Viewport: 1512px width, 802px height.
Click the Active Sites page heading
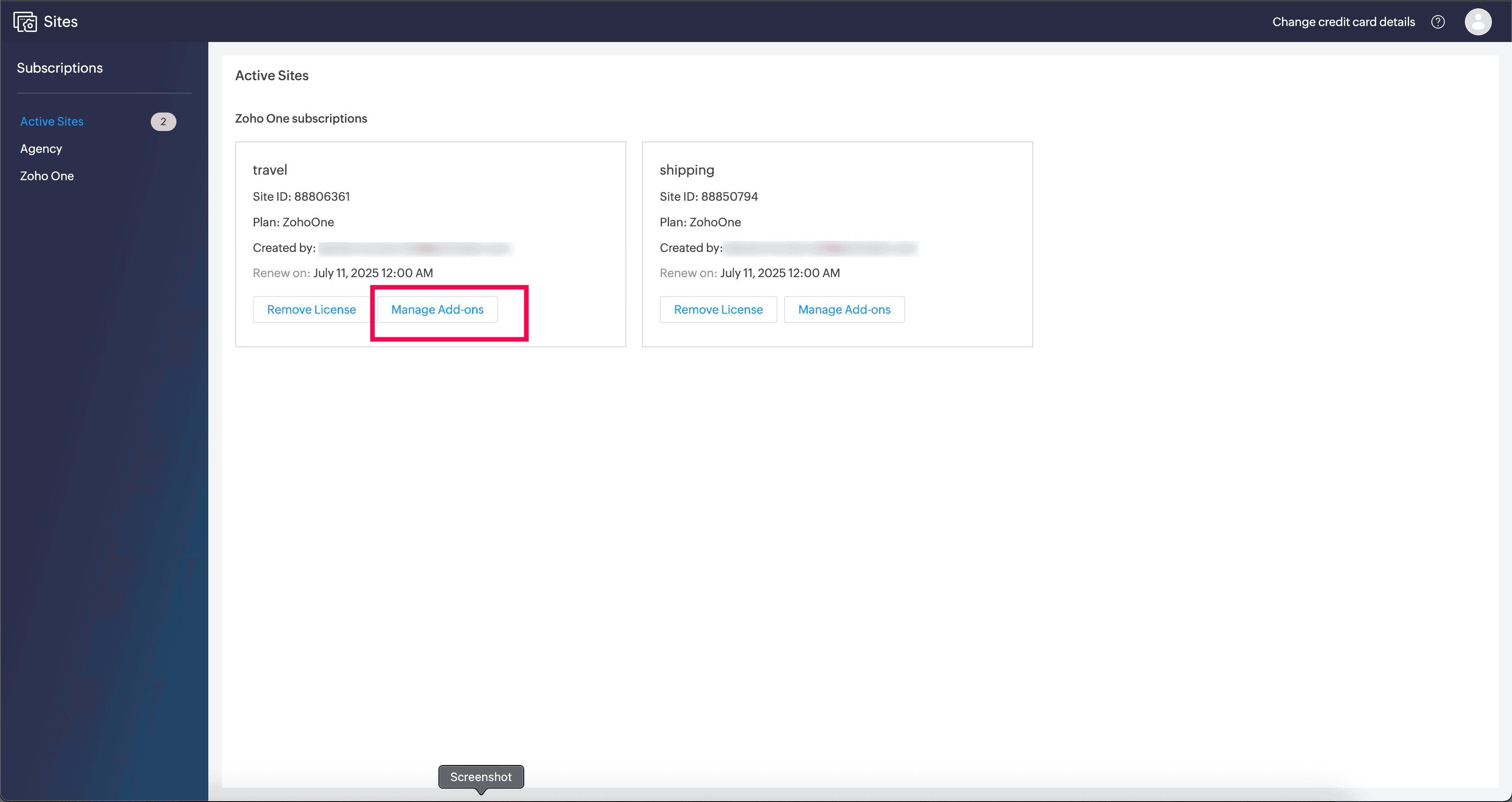(272, 76)
